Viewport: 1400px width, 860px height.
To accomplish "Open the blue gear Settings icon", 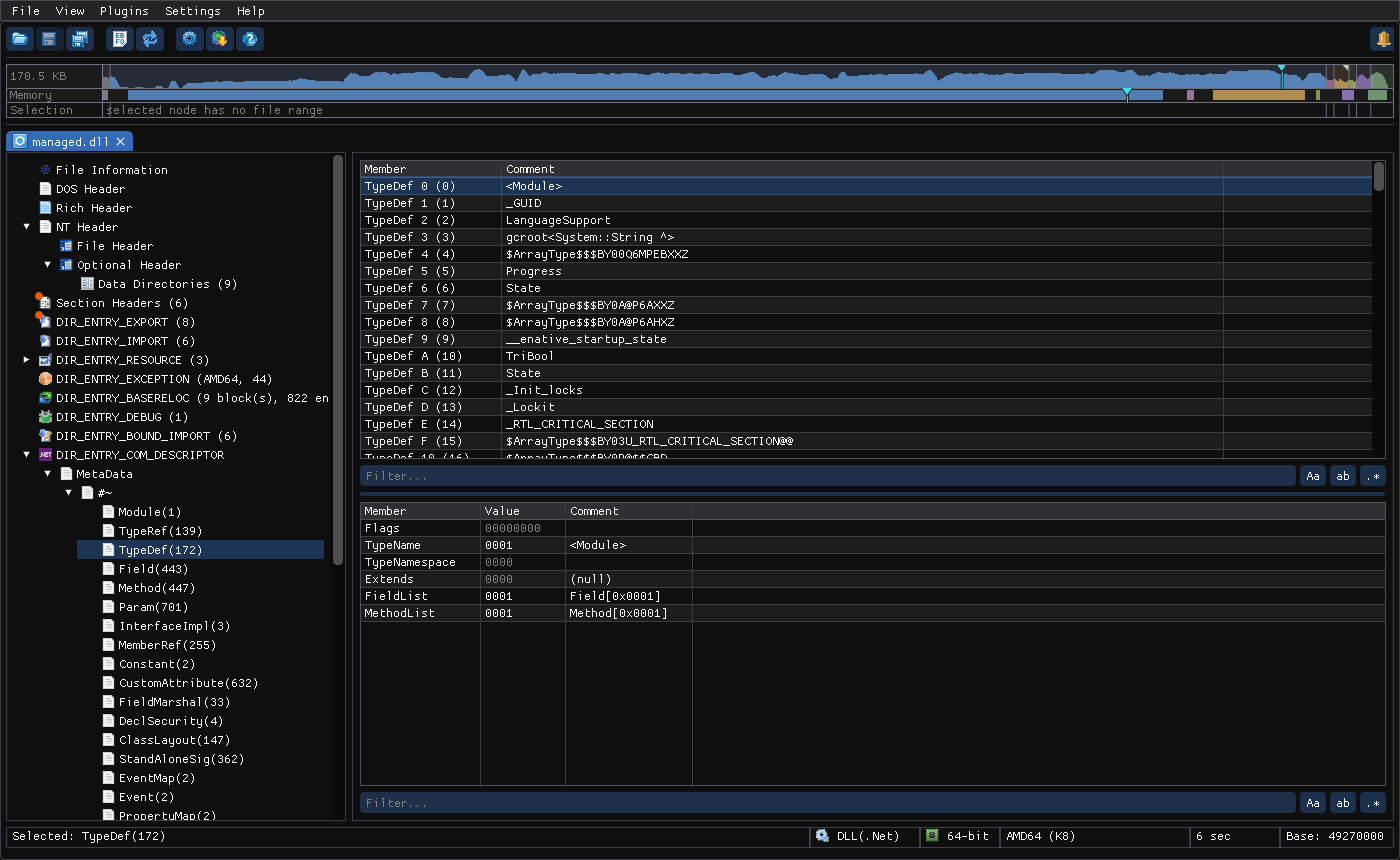I will pyautogui.click(x=189, y=39).
